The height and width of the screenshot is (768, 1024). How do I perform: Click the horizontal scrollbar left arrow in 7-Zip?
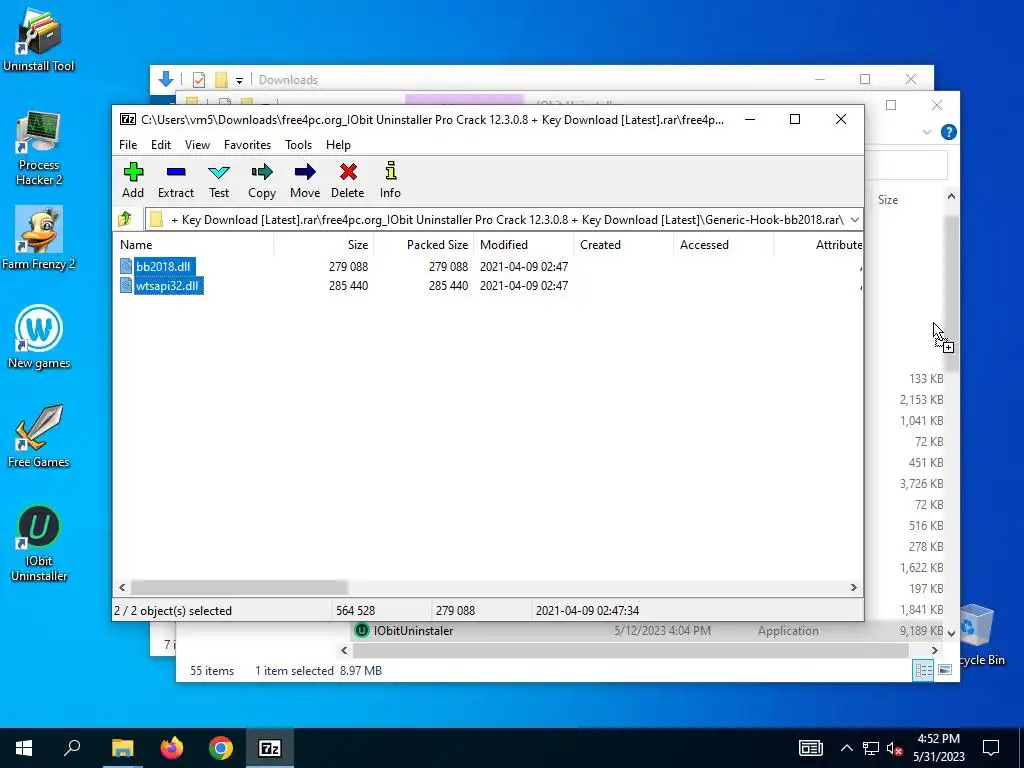coord(122,588)
